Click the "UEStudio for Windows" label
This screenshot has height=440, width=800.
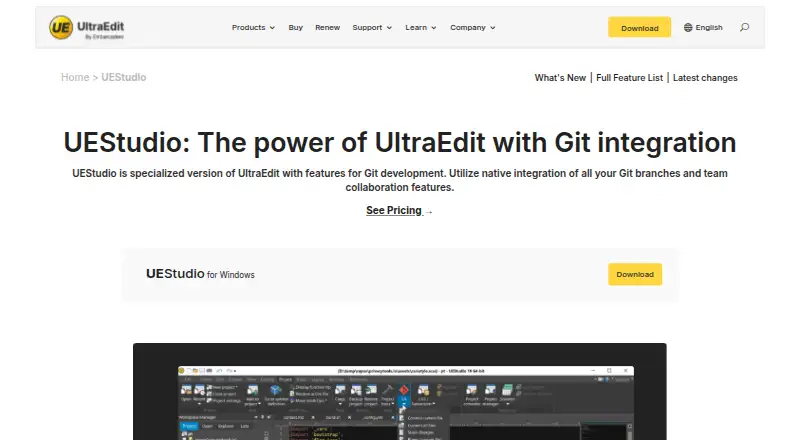coord(200,274)
